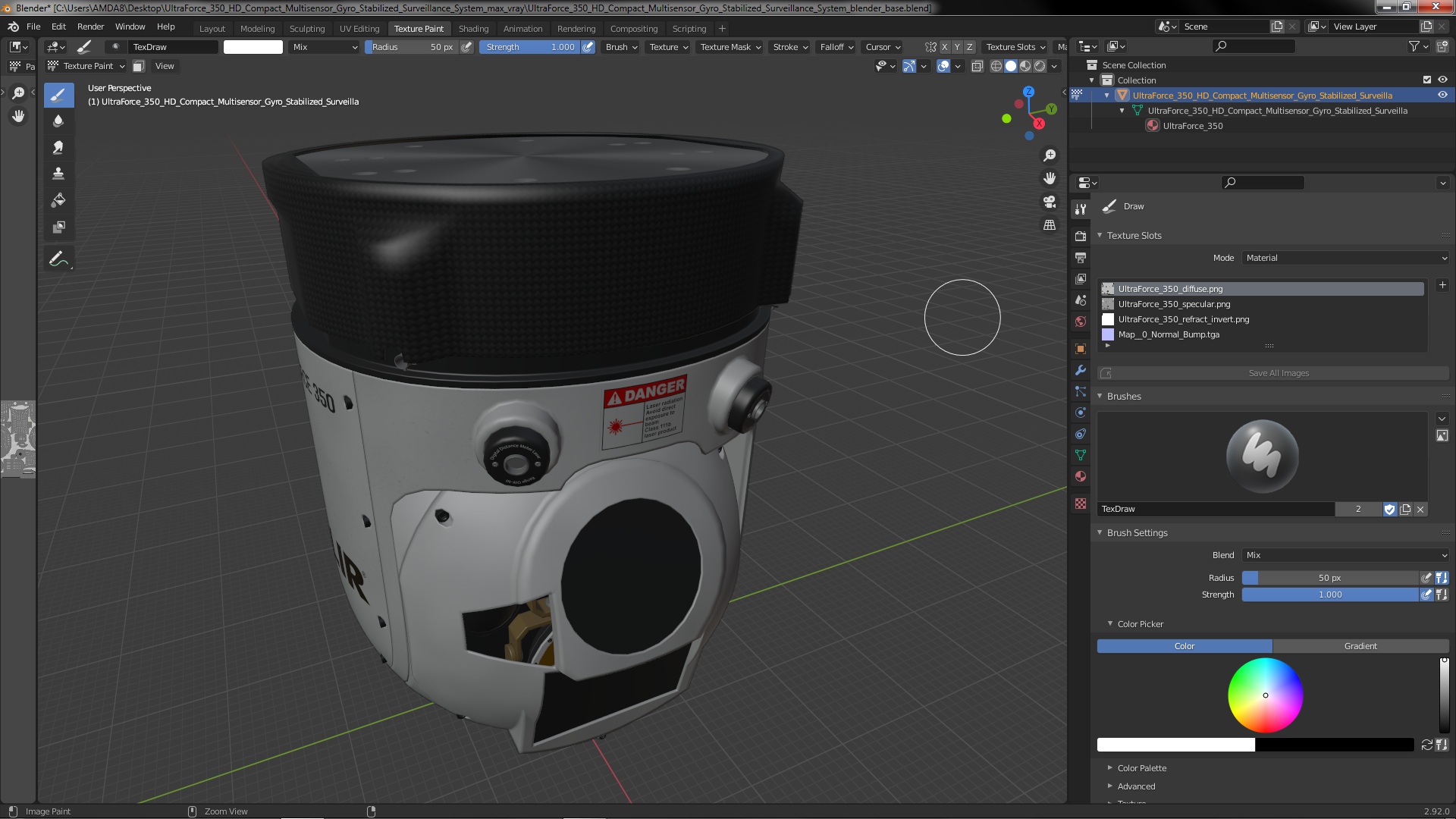Select the Mask tool
The image size is (1456, 819).
(x=58, y=227)
